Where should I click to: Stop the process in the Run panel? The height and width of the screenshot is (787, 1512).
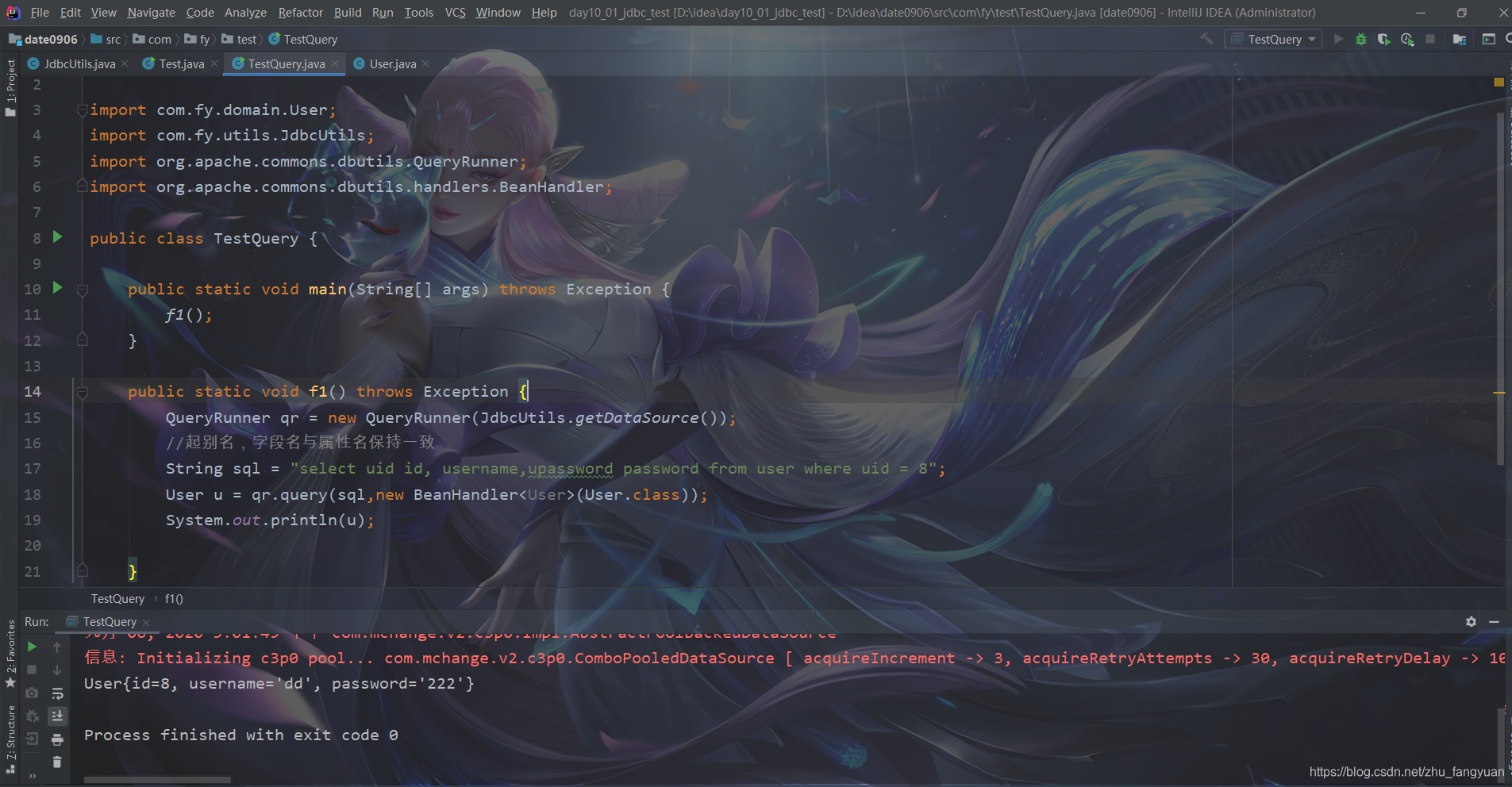pos(32,670)
